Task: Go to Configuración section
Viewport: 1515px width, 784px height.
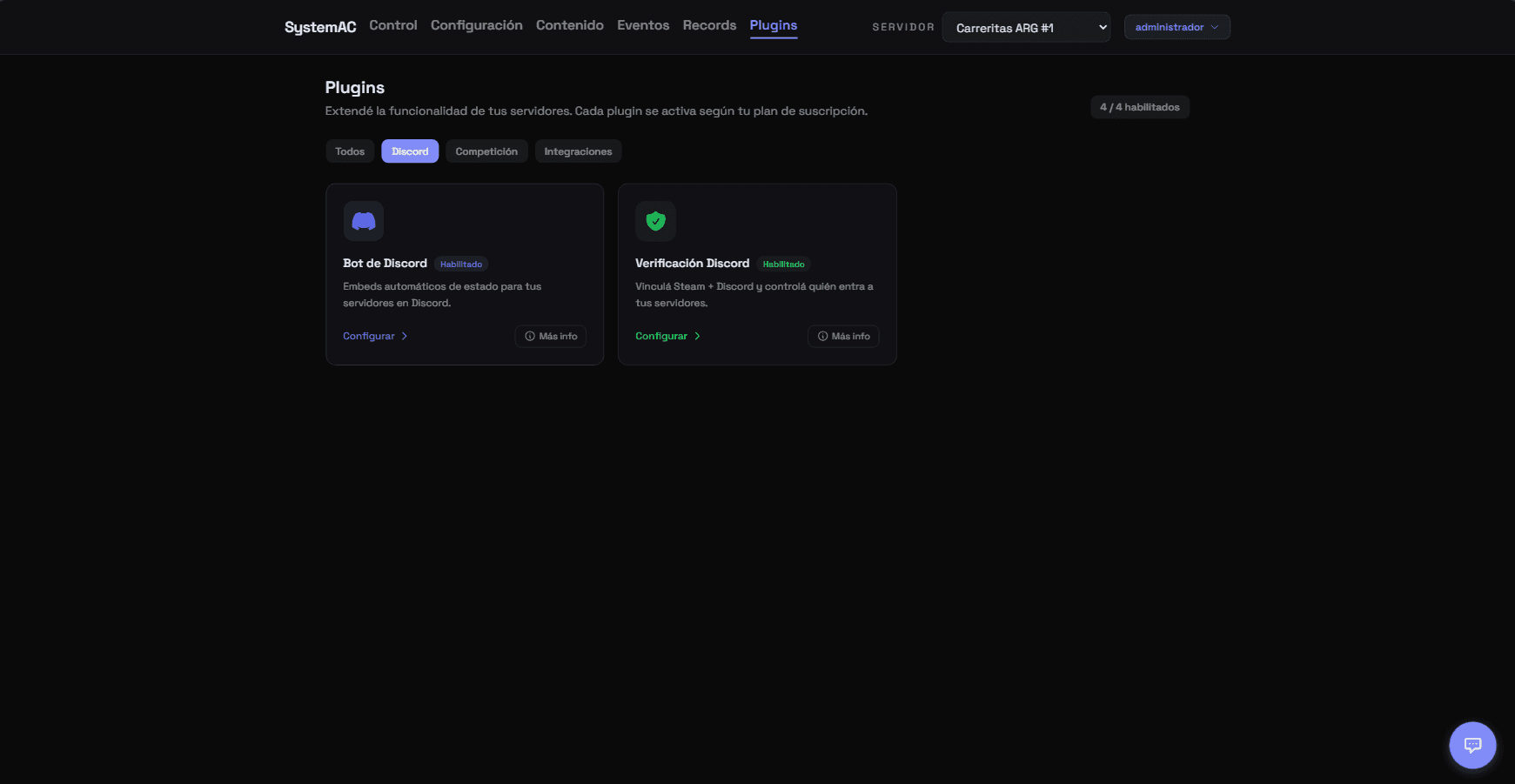Action: point(477,25)
